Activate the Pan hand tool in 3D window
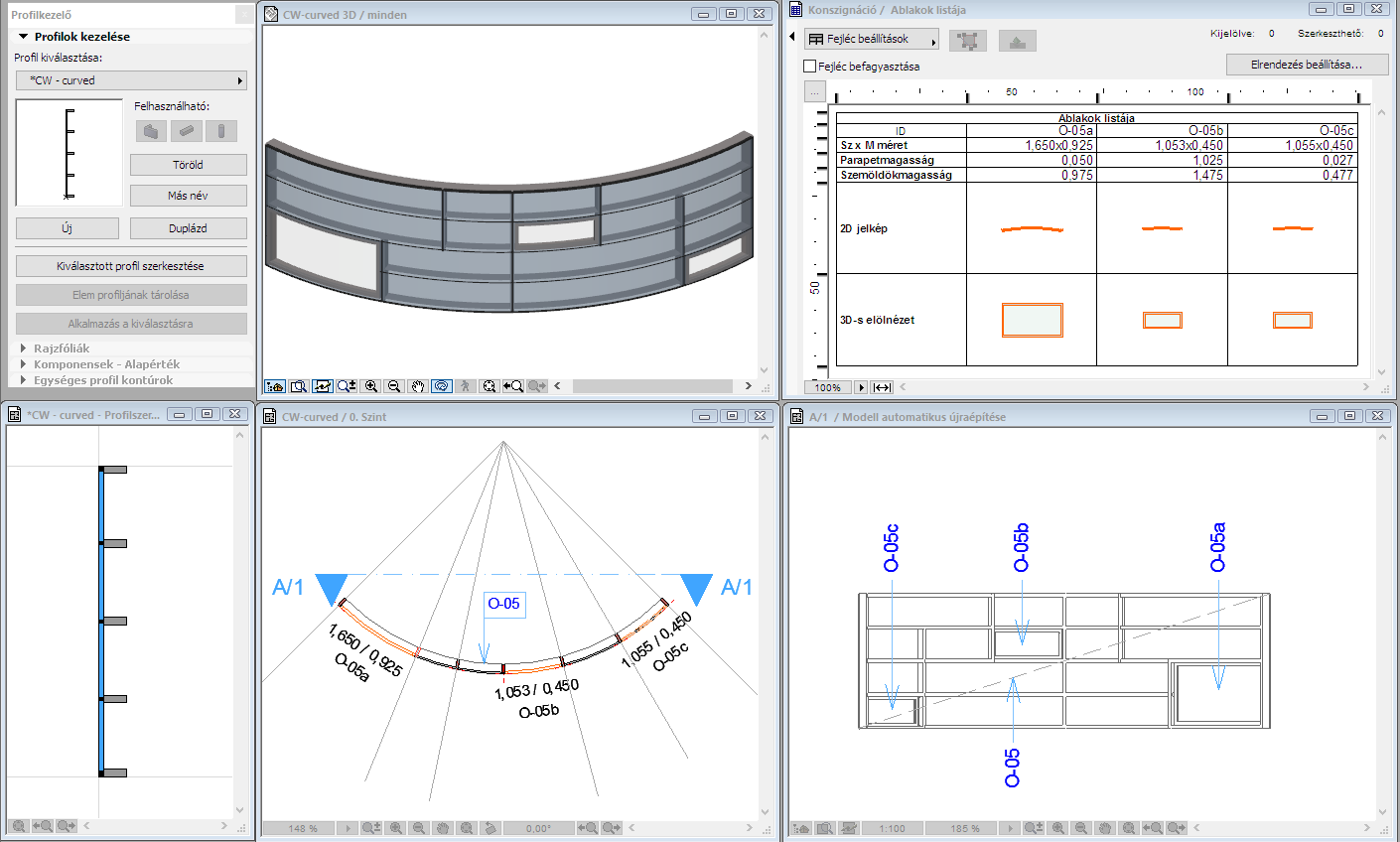Screen dimensions: 1400x842 420,385
